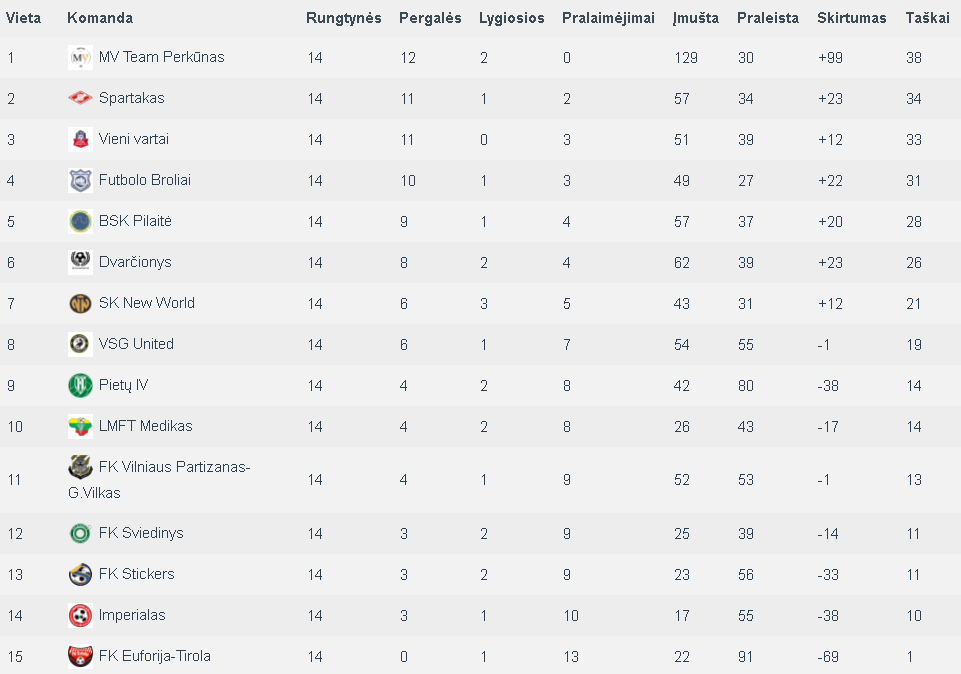This screenshot has width=961, height=674.
Task: Open the FK Stickers logo icon
Action: point(80,575)
